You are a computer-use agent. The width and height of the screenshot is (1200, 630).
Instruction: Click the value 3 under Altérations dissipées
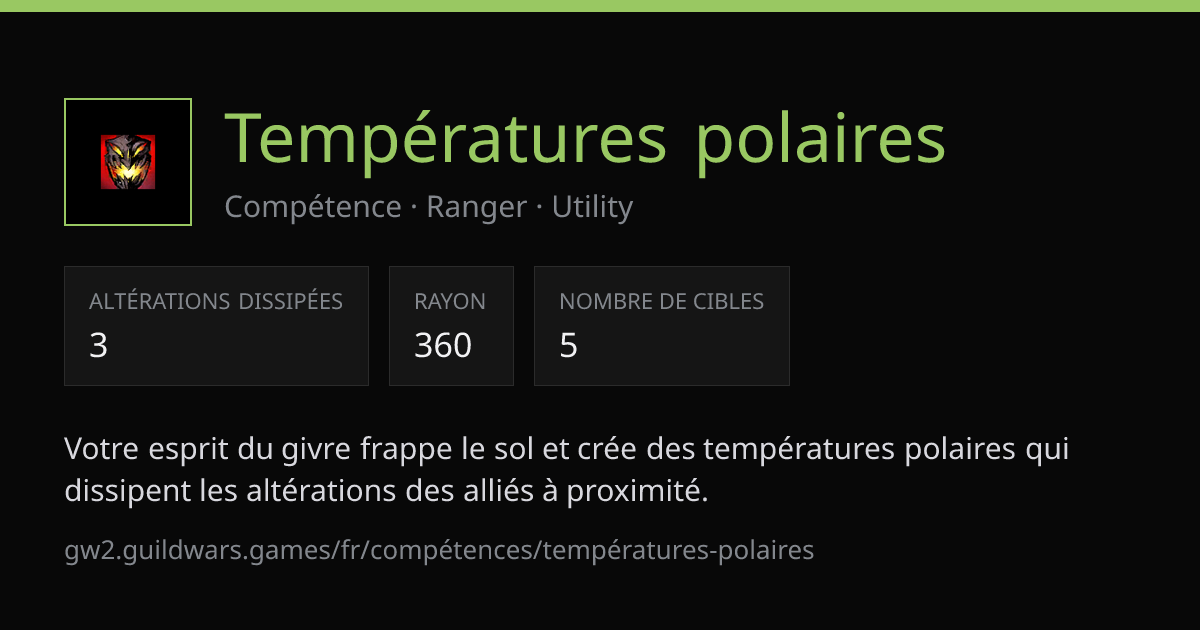click(98, 346)
